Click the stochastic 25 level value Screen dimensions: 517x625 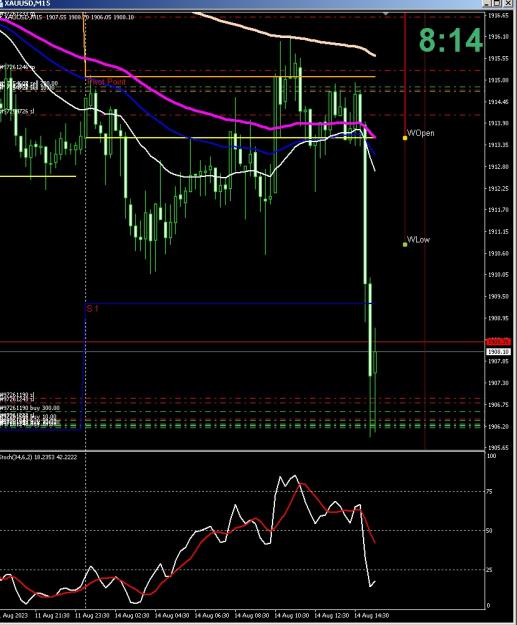pos(490,570)
